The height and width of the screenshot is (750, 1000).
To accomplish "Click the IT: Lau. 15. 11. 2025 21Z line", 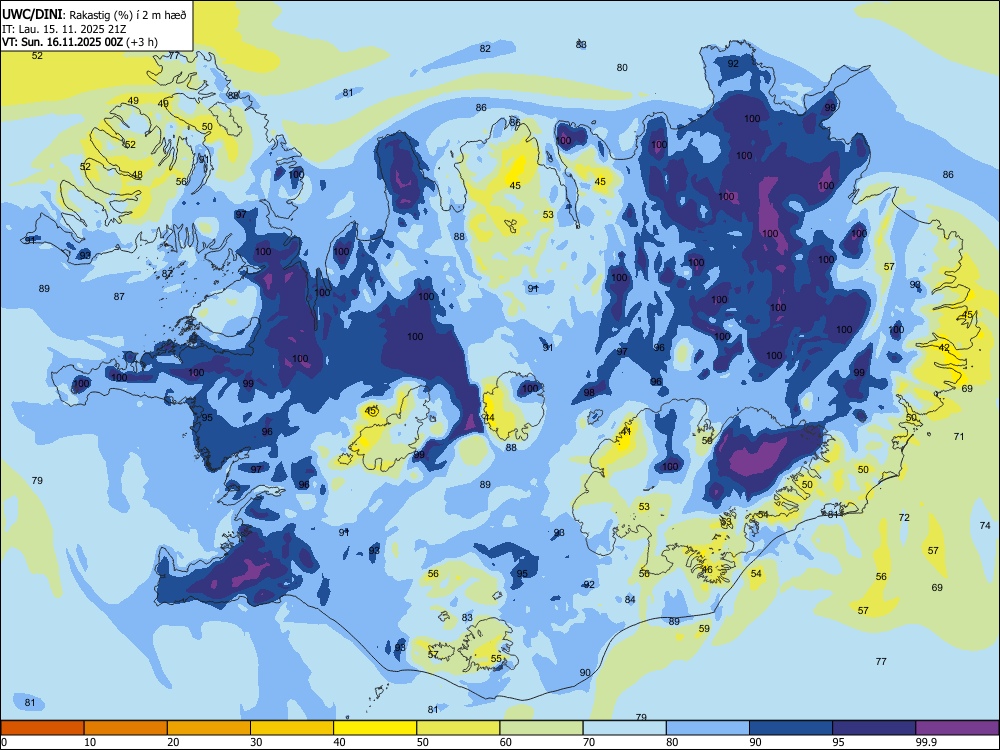I will click(64, 29).
